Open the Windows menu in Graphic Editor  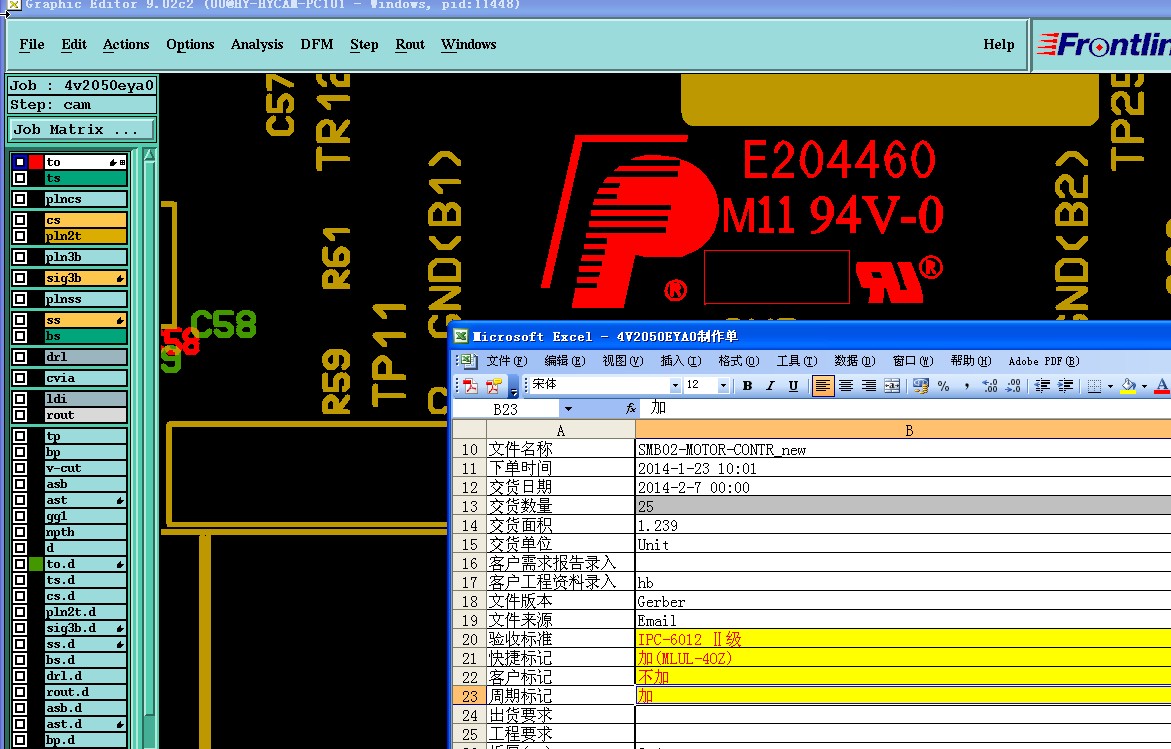(x=468, y=45)
